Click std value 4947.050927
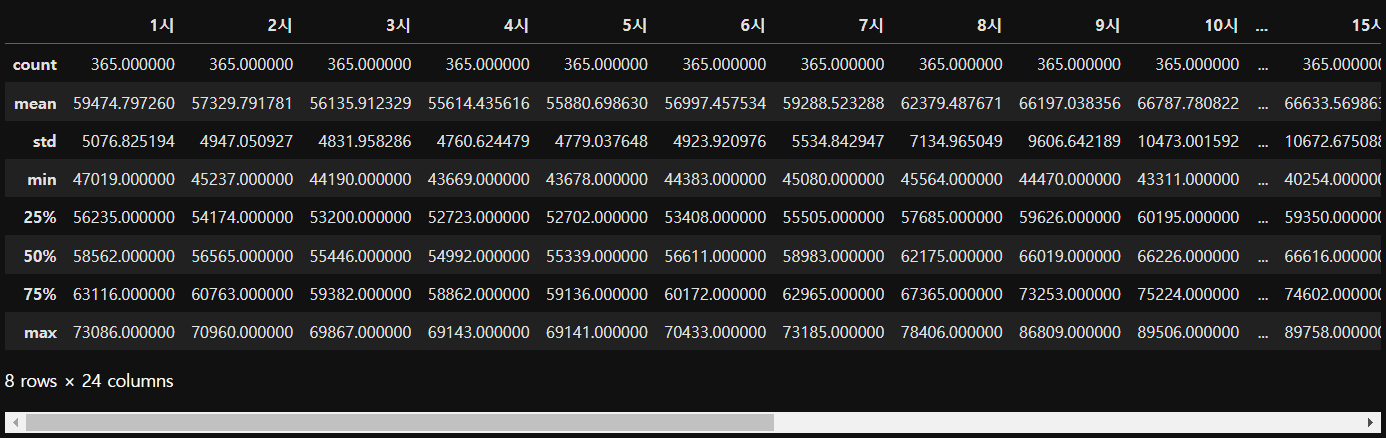 click(x=246, y=142)
